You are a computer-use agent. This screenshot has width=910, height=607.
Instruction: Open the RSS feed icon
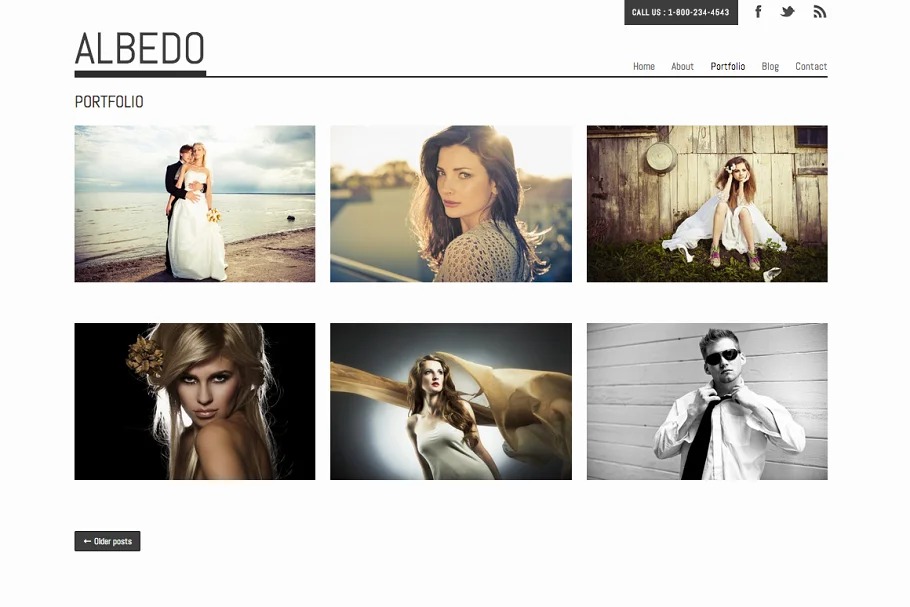[819, 12]
